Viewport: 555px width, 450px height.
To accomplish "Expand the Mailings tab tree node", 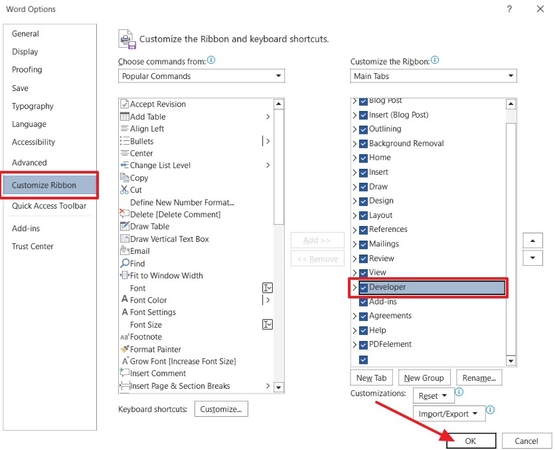I will [x=354, y=244].
